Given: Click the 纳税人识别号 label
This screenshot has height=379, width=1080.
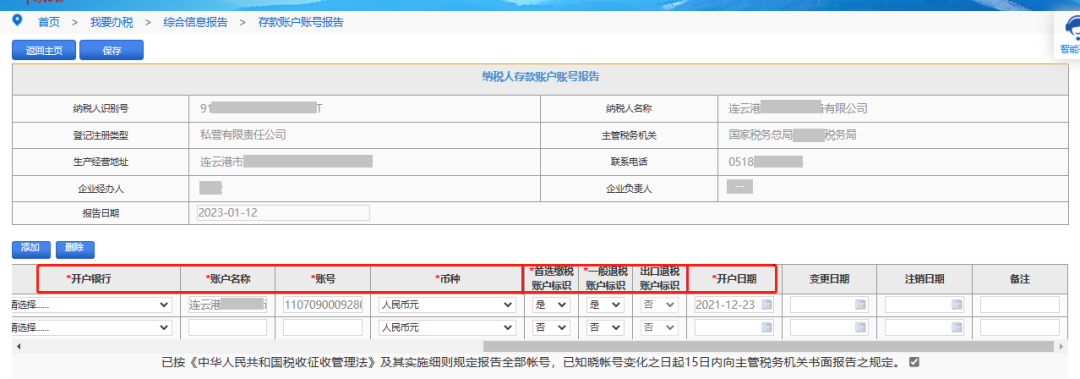Looking at the screenshot, I should click(x=101, y=108).
